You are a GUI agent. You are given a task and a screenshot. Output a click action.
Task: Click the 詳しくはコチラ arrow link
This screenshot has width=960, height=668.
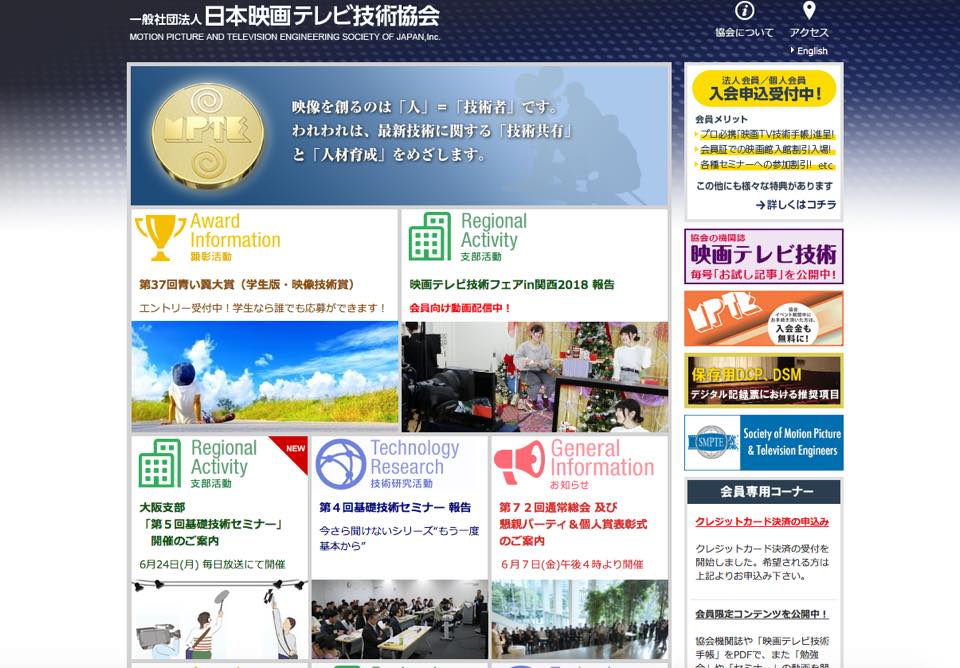click(795, 205)
